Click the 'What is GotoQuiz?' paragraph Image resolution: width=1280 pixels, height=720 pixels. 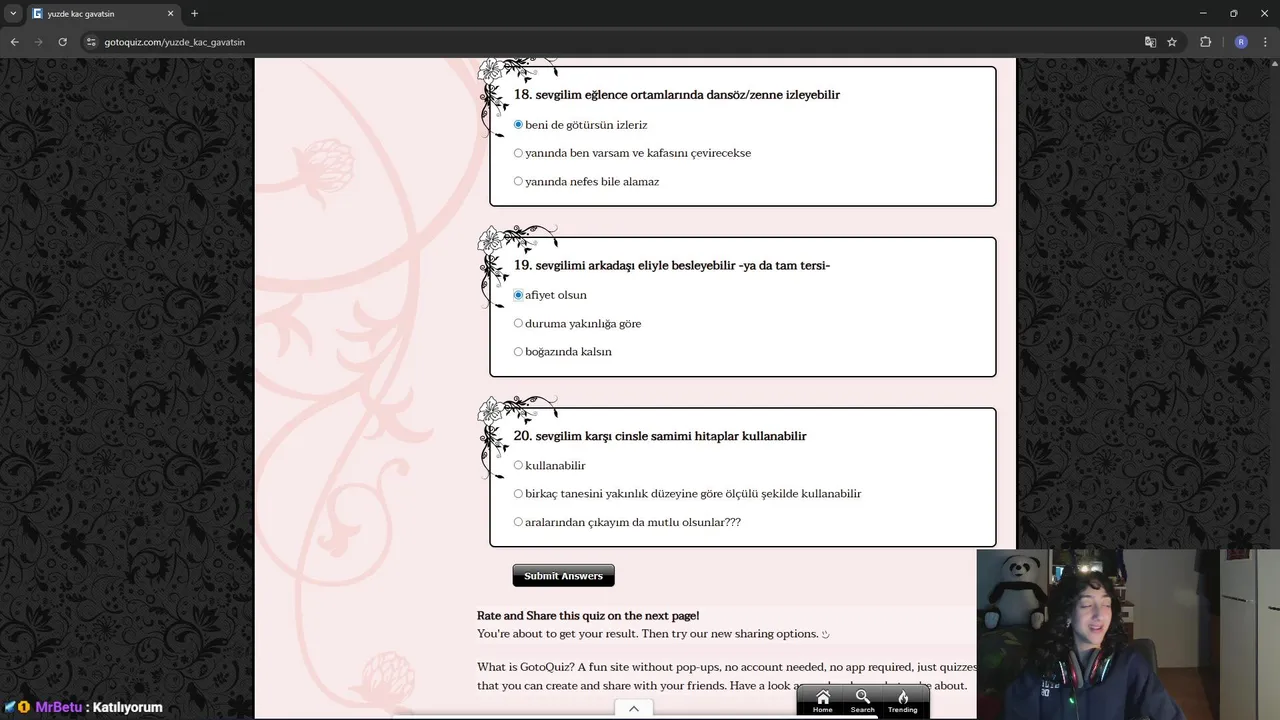[x=727, y=676]
